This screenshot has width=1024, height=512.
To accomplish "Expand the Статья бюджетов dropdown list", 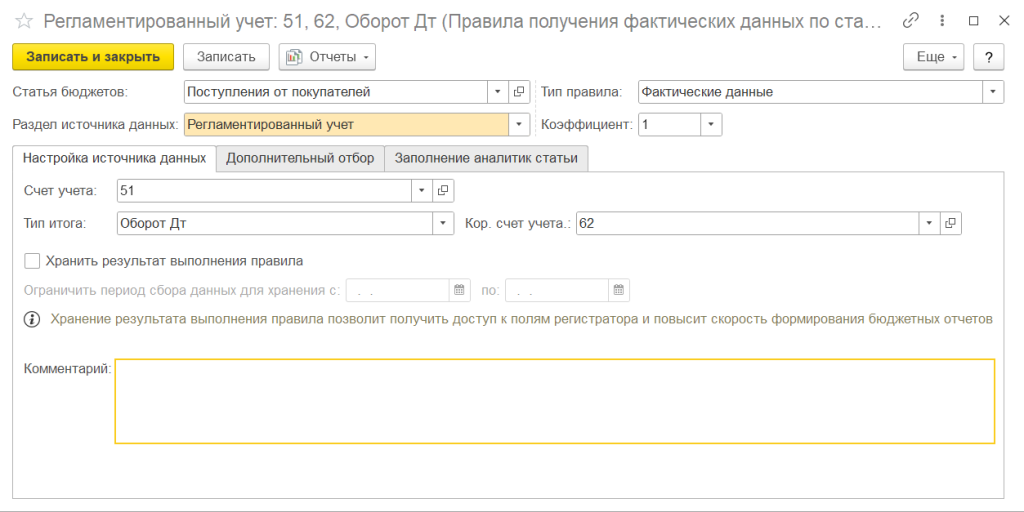I will pyautogui.click(x=498, y=92).
